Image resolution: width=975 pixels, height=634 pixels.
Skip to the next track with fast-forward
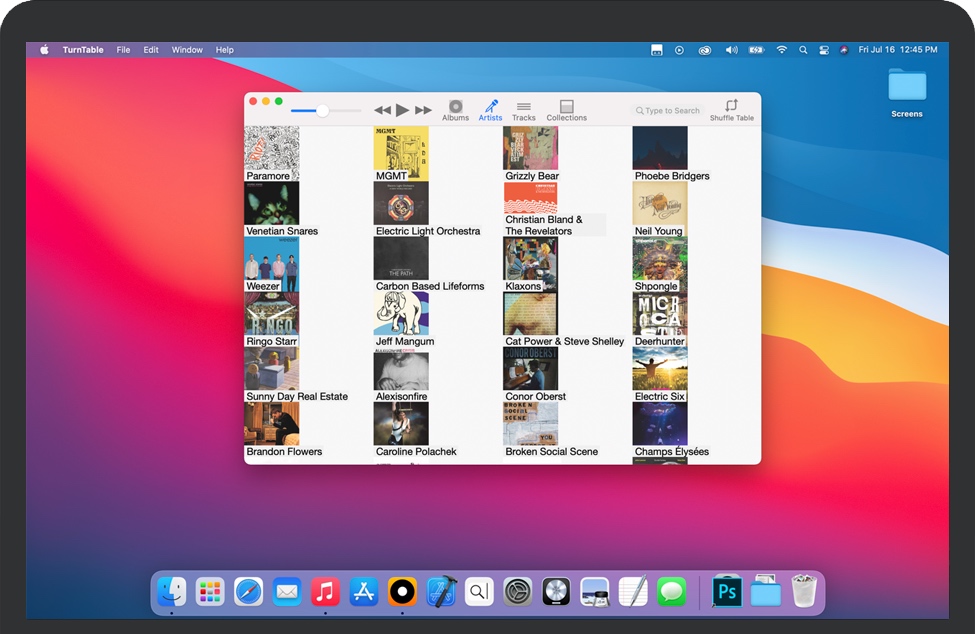tap(424, 110)
